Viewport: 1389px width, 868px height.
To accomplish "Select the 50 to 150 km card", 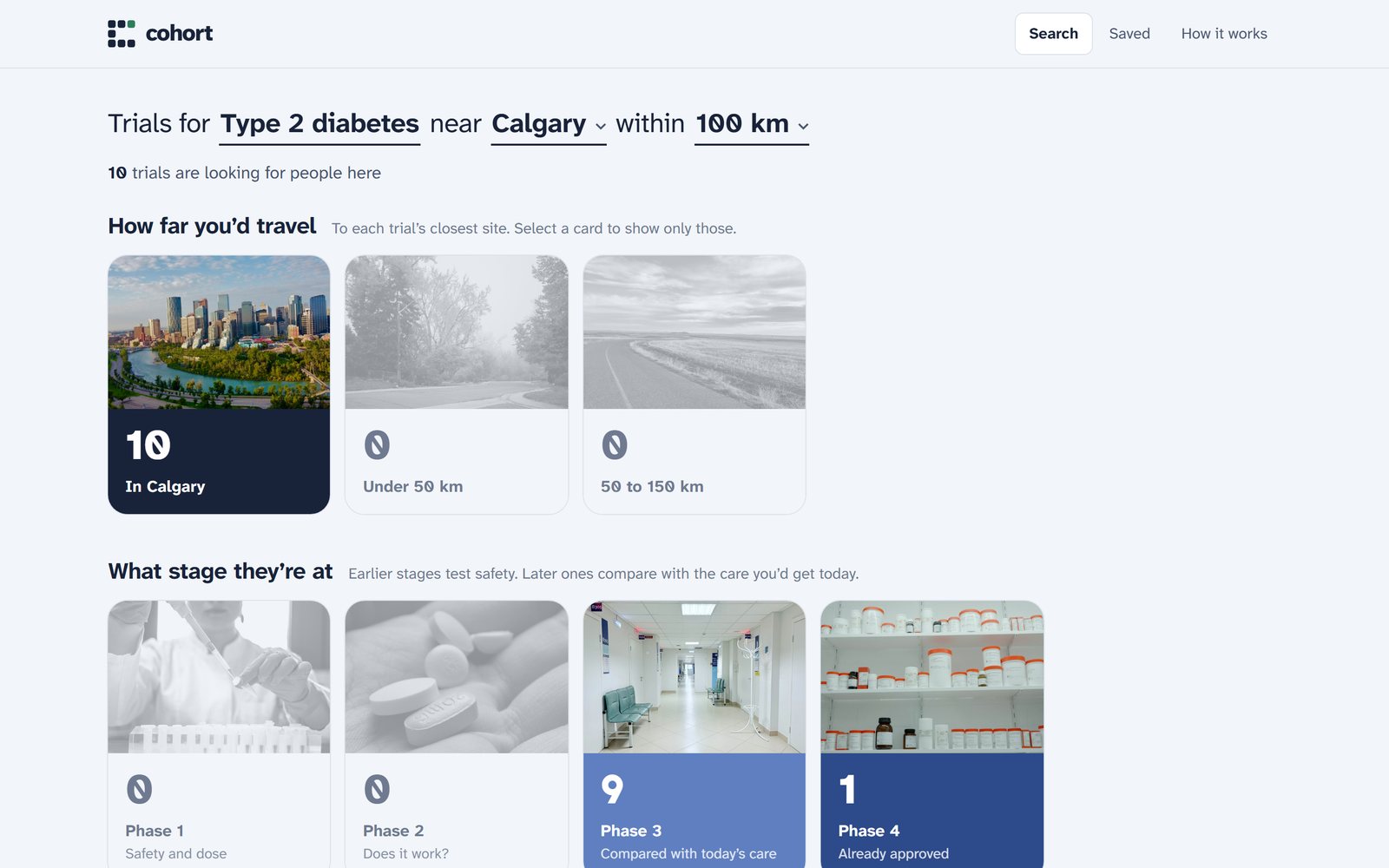I will (694, 385).
